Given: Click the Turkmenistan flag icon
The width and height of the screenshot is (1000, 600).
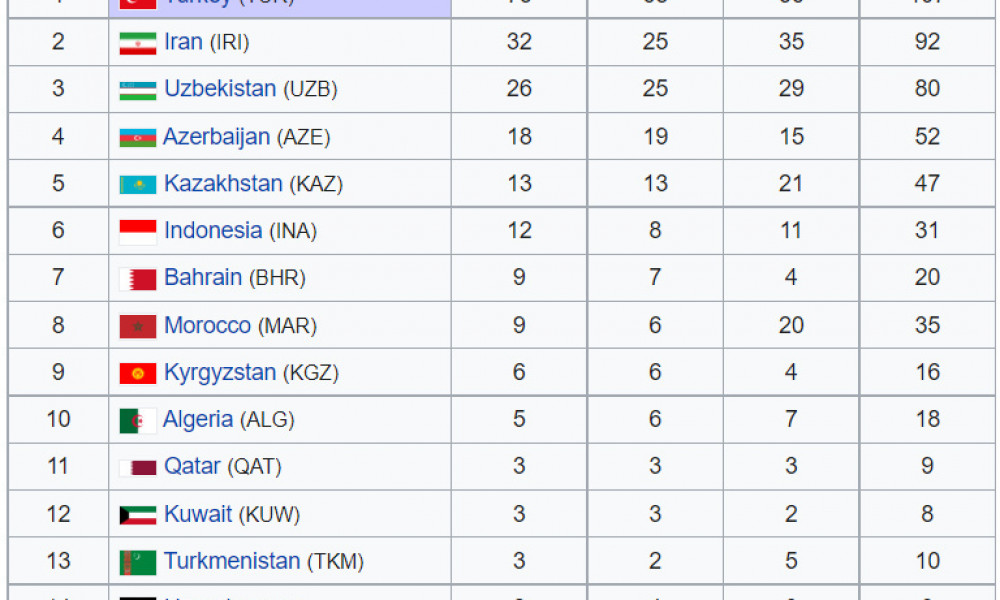Looking at the screenshot, I should (x=138, y=562).
